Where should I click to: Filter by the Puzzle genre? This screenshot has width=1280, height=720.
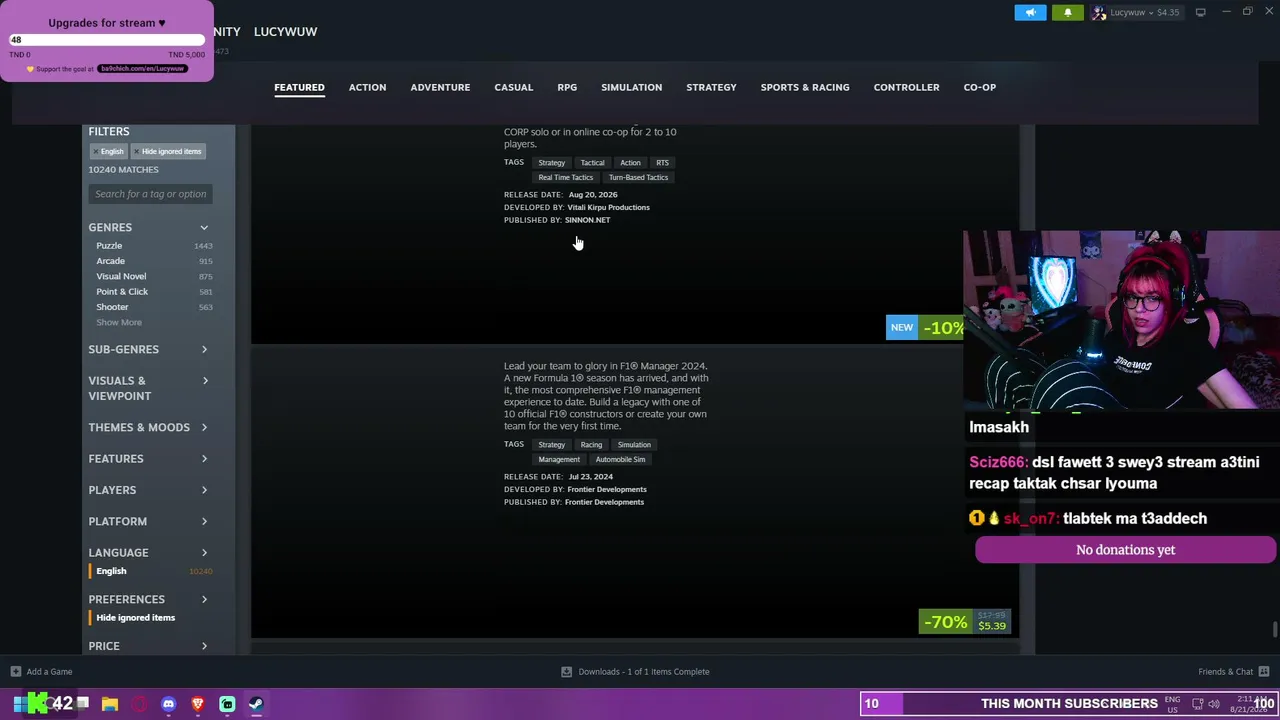coord(109,246)
